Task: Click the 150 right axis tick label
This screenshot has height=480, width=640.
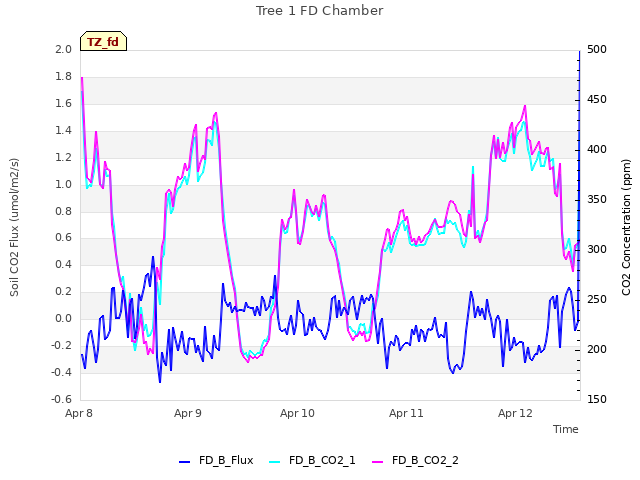Action: 597,399
